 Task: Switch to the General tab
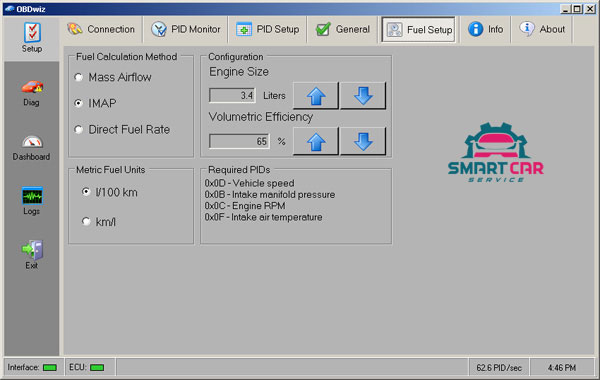[343, 29]
